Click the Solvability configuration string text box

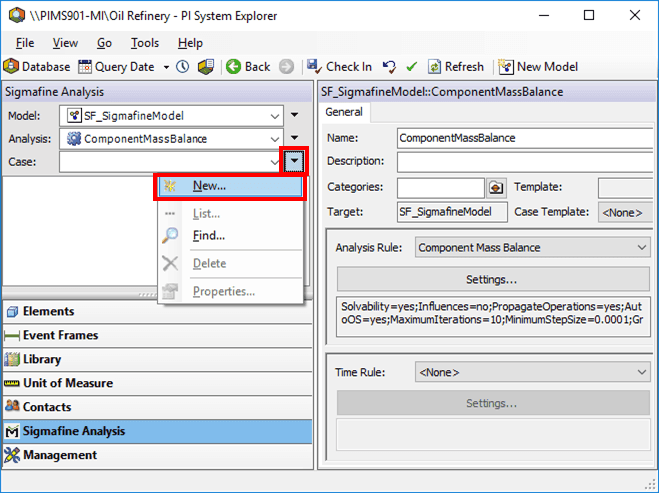coord(493,316)
